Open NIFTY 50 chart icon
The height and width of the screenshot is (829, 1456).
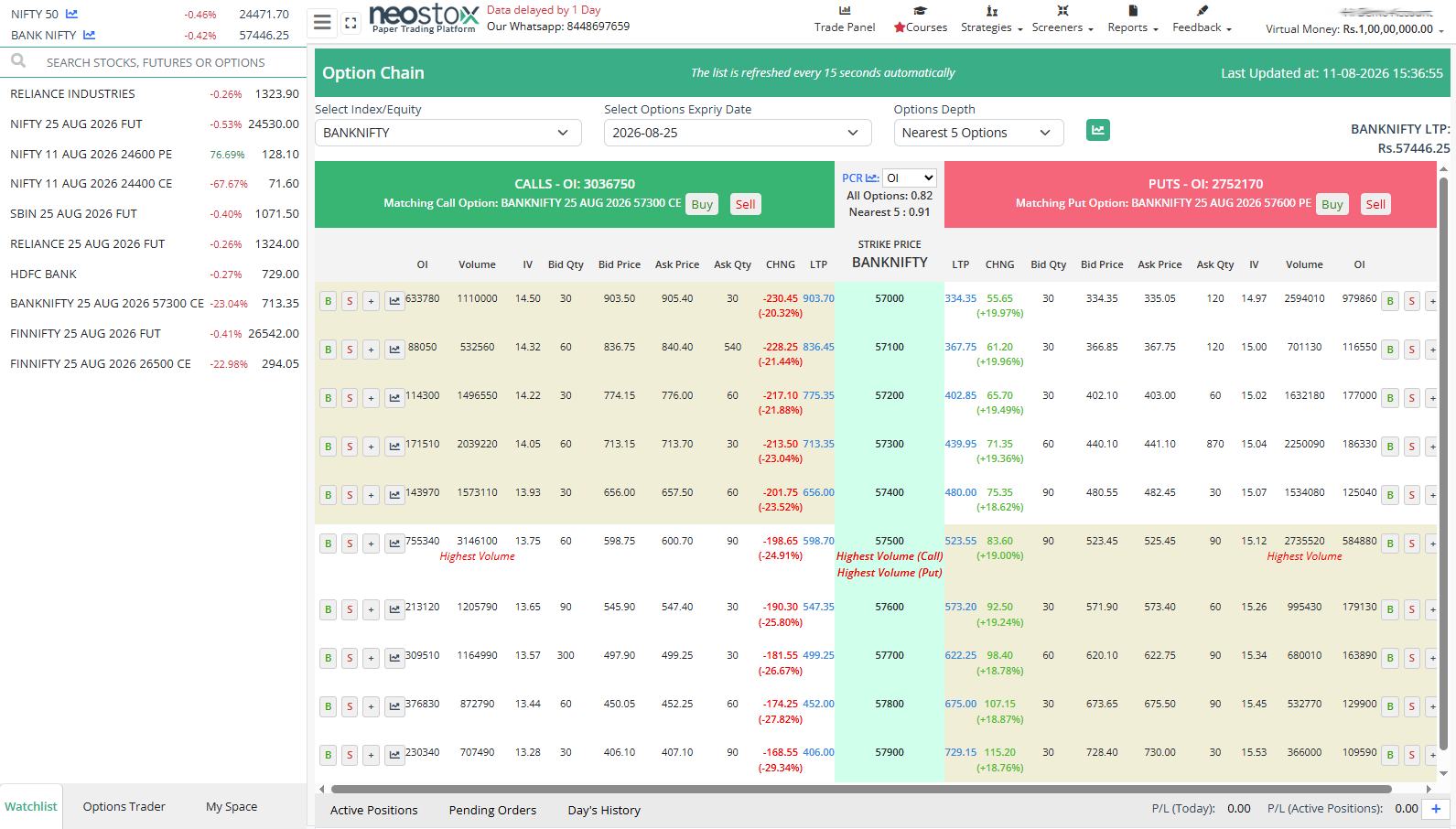click(x=71, y=14)
